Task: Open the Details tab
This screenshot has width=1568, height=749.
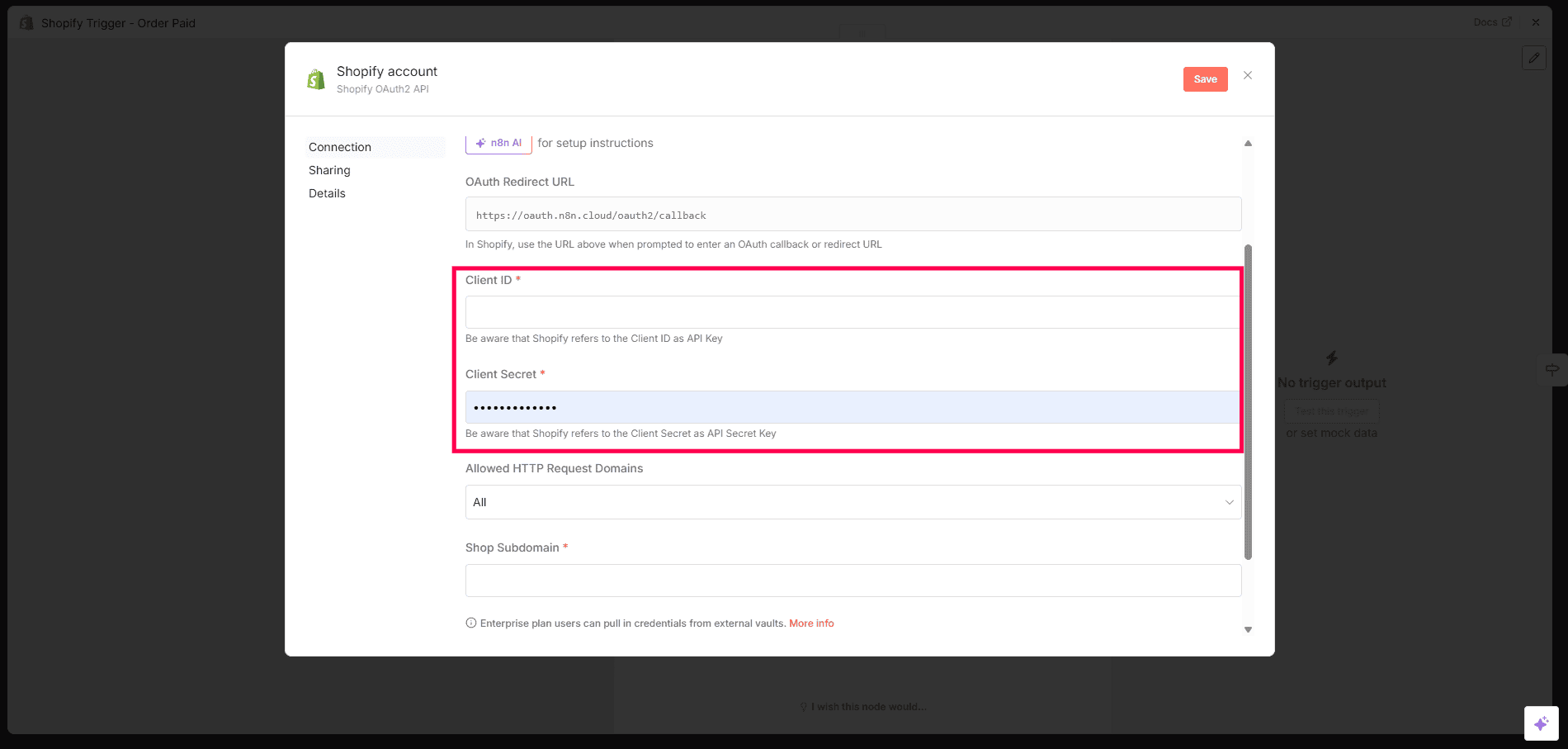Action: 327,193
